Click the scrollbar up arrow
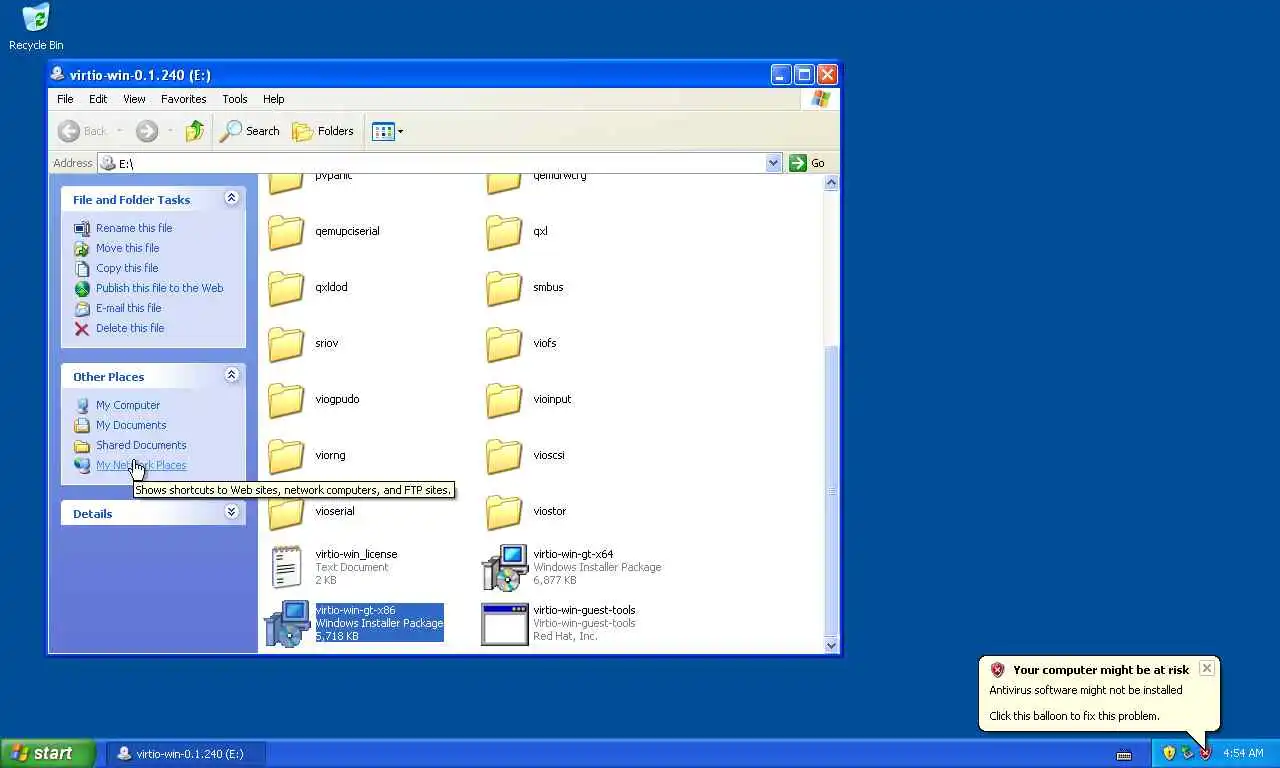 [831, 183]
